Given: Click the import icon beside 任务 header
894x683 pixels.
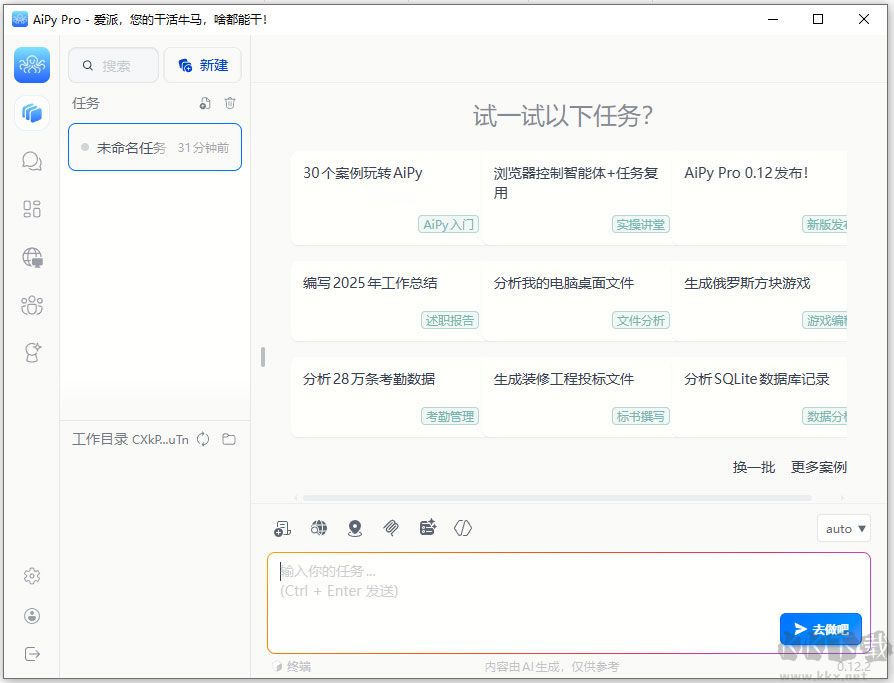Looking at the screenshot, I should coord(205,103).
